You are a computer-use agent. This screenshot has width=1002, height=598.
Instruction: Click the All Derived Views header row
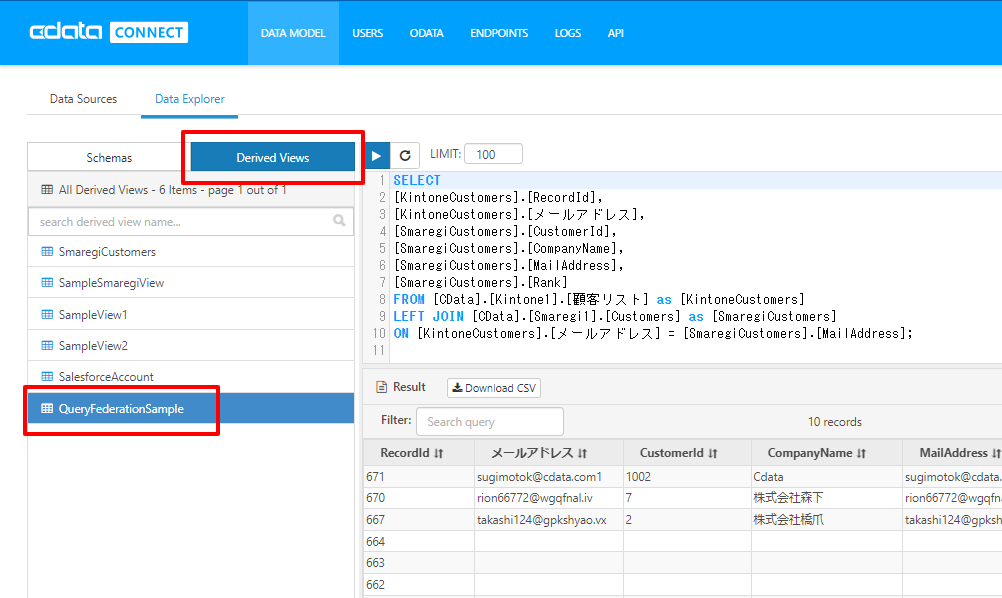(191, 189)
